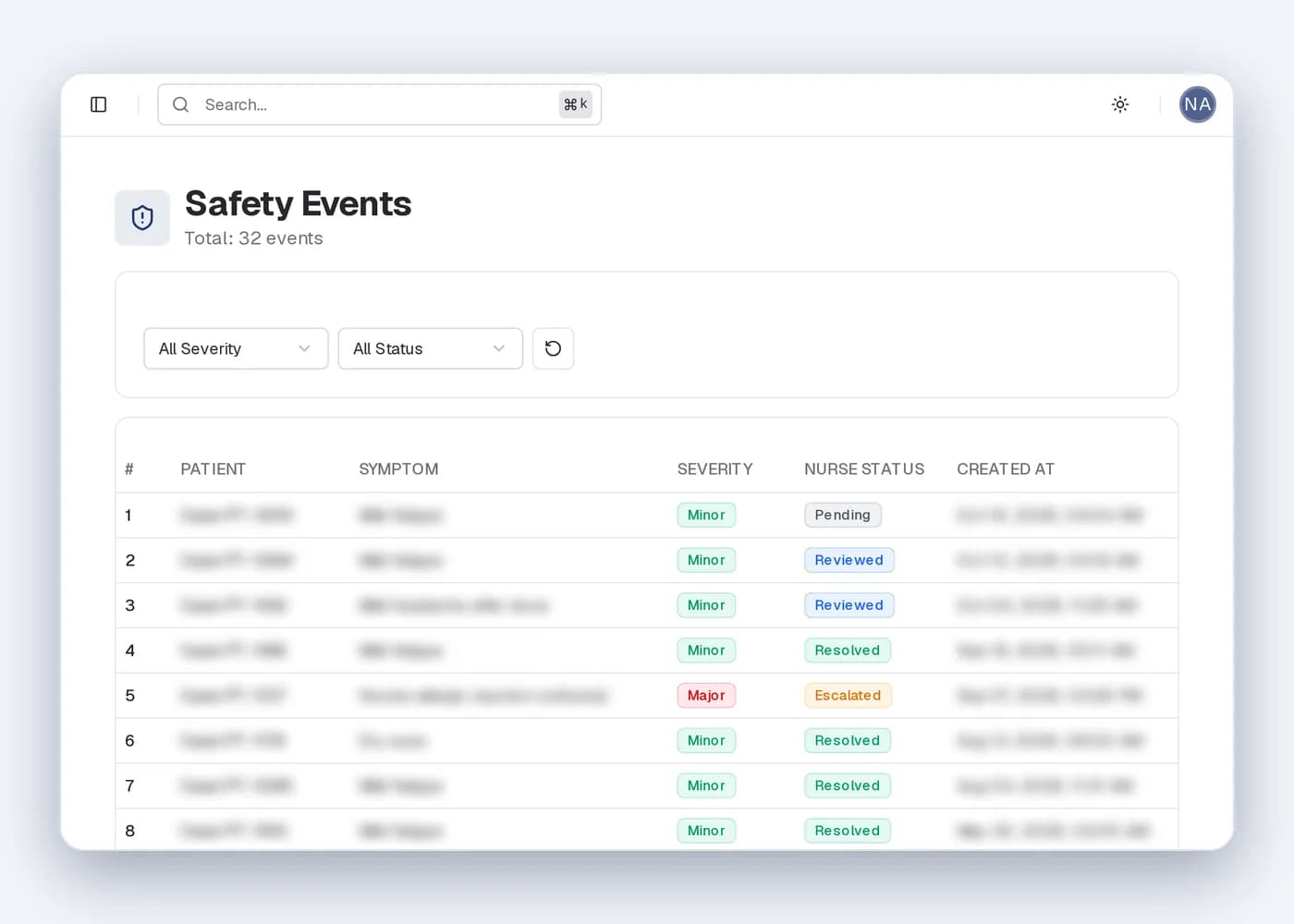Click the Escalated status badge
This screenshot has width=1294, height=924.
click(x=848, y=696)
